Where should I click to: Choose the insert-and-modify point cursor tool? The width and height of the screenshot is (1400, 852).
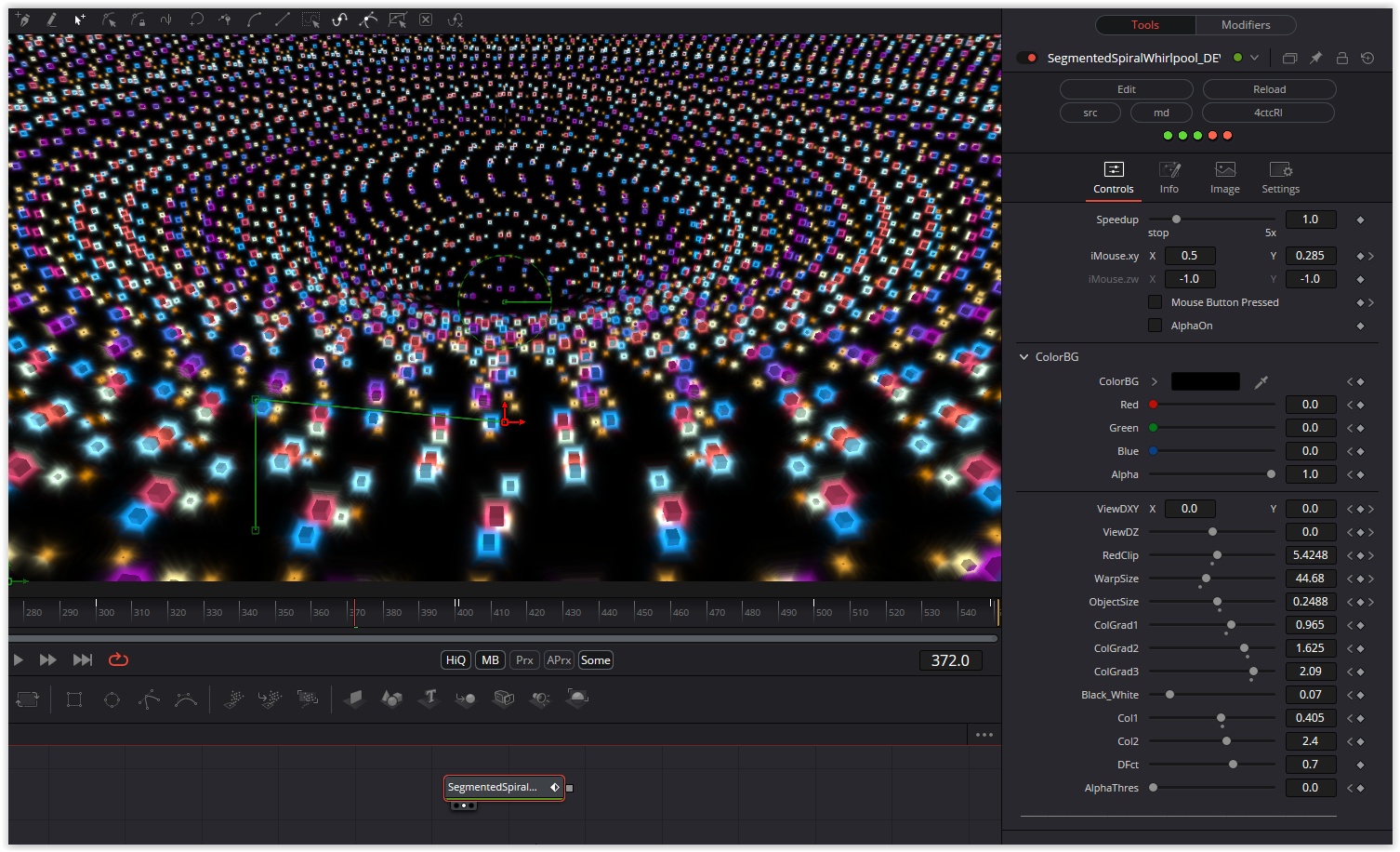tap(81, 20)
